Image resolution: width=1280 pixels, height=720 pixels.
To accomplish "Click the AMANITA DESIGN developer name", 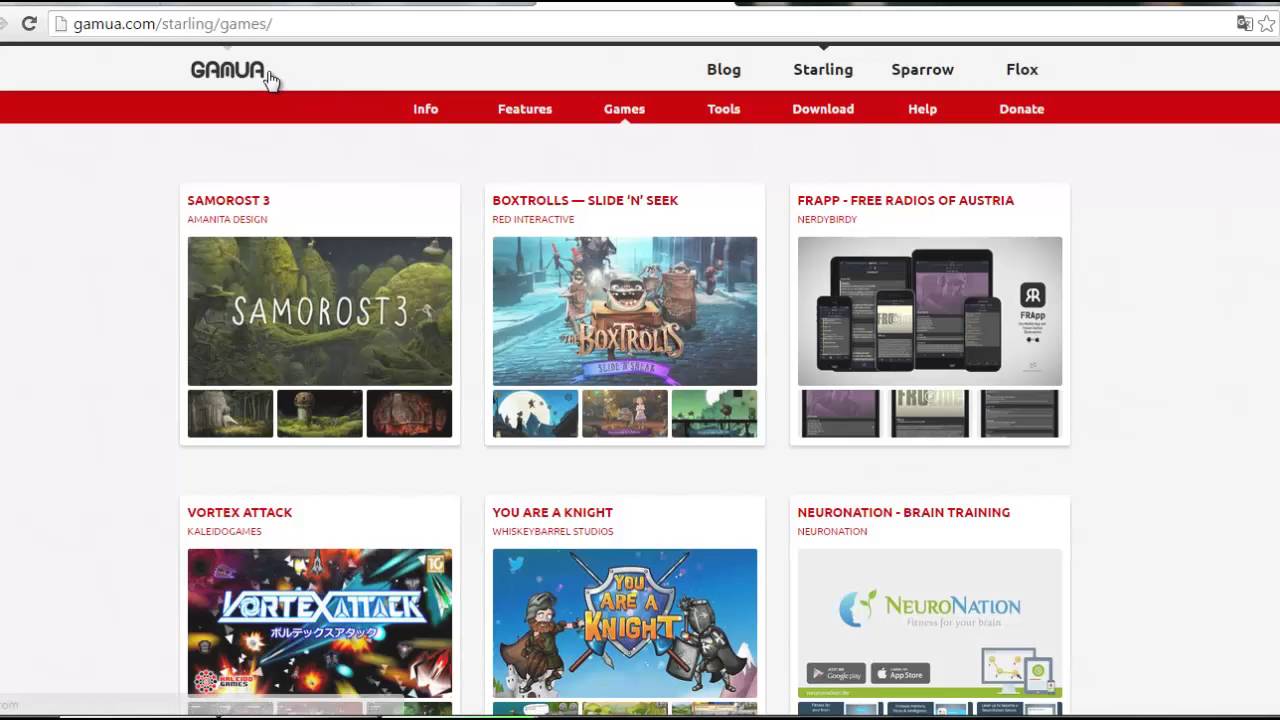I will [x=227, y=219].
